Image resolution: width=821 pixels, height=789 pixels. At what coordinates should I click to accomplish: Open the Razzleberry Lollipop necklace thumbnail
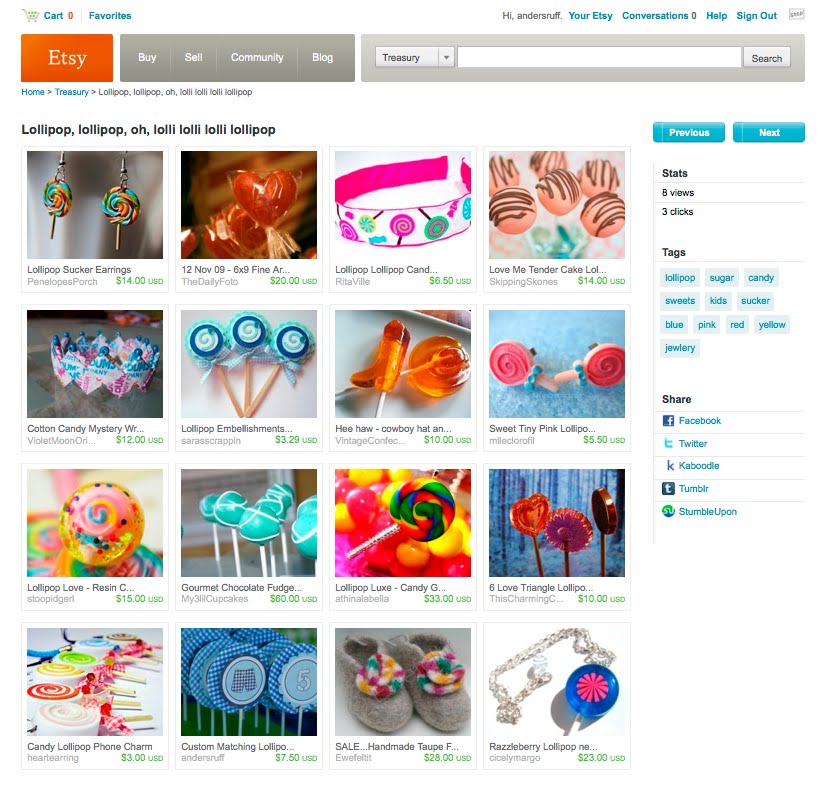pyautogui.click(x=557, y=682)
